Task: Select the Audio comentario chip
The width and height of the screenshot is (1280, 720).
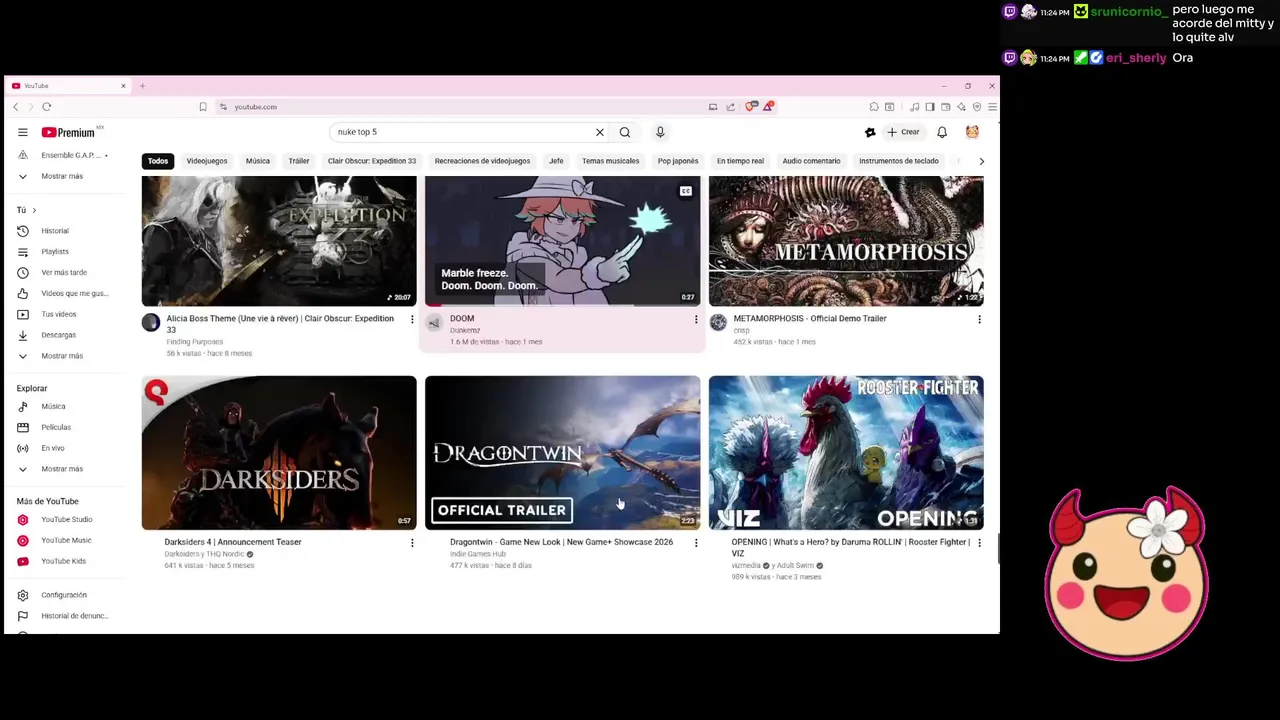Action: [811, 161]
